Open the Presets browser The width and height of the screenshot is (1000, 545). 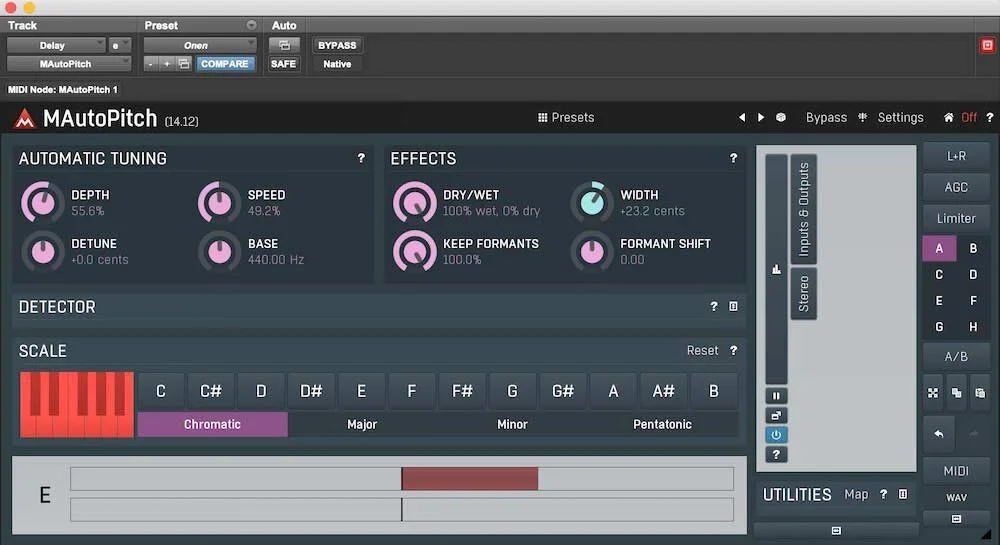click(566, 117)
